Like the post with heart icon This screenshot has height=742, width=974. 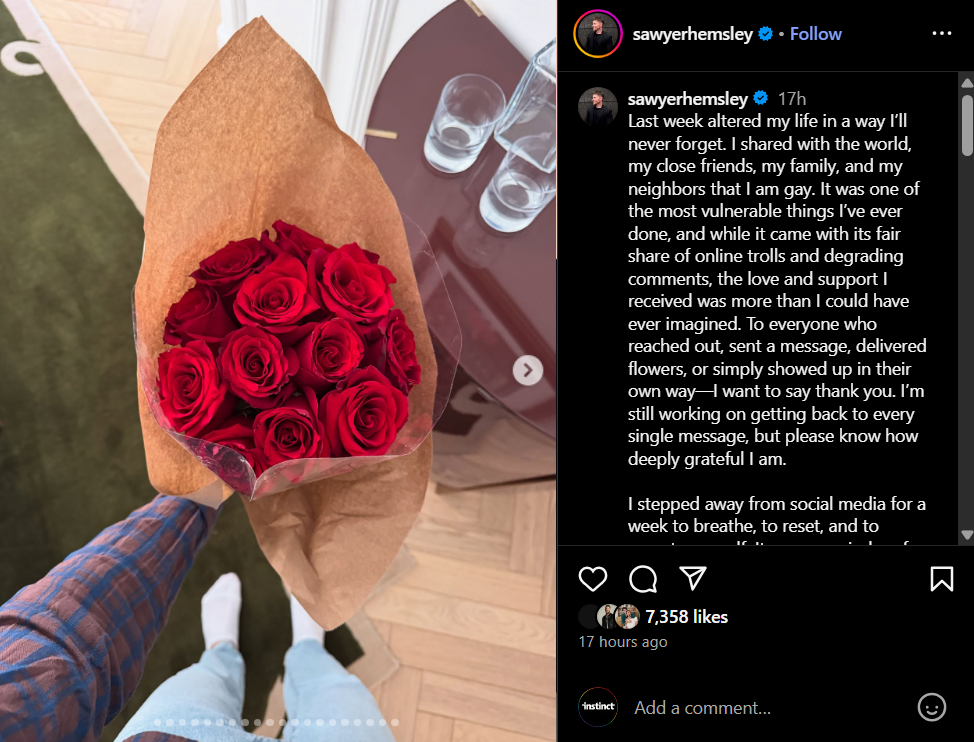point(593,579)
